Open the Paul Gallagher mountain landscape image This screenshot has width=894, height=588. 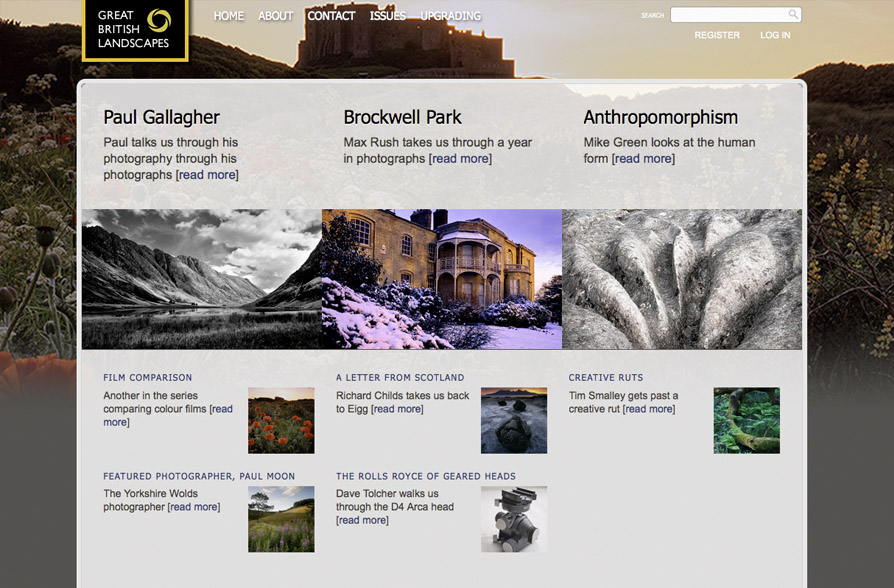tap(201, 279)
